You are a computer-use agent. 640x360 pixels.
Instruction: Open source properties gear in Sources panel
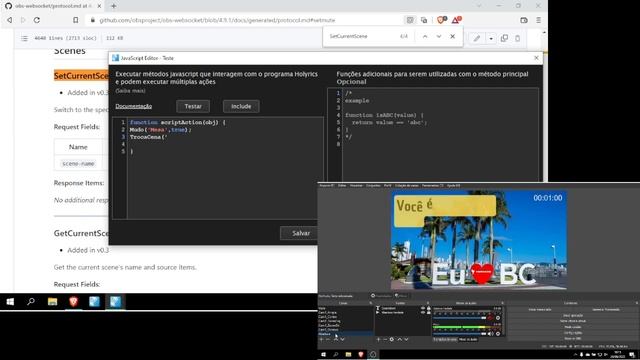tap(391, 340)
